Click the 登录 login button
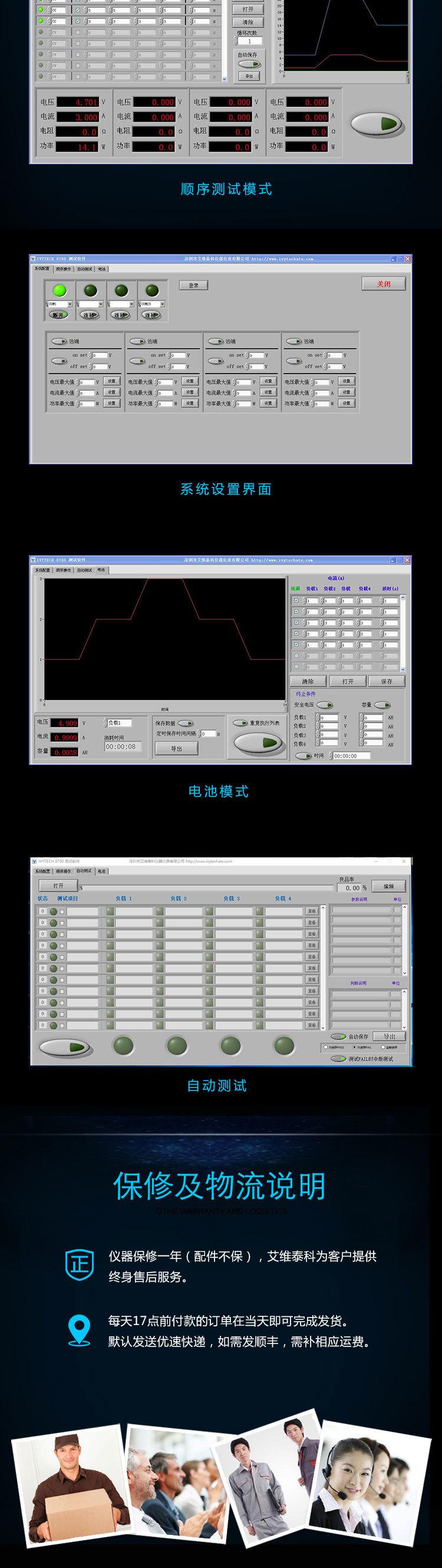 194,285
